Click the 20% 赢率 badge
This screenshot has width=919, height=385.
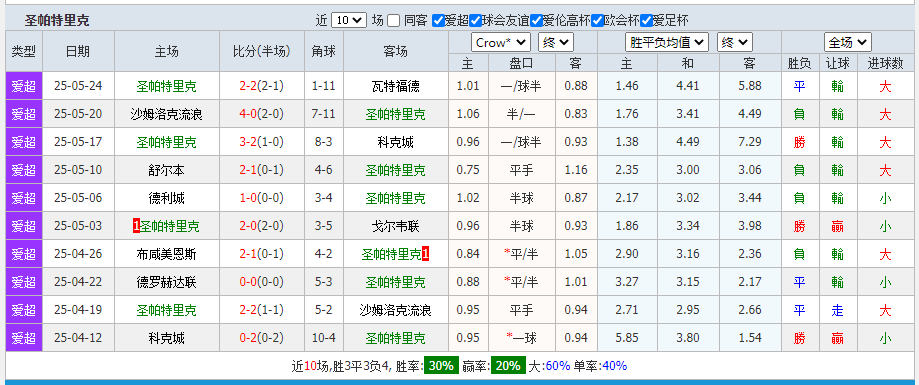[x=508, y=366]
